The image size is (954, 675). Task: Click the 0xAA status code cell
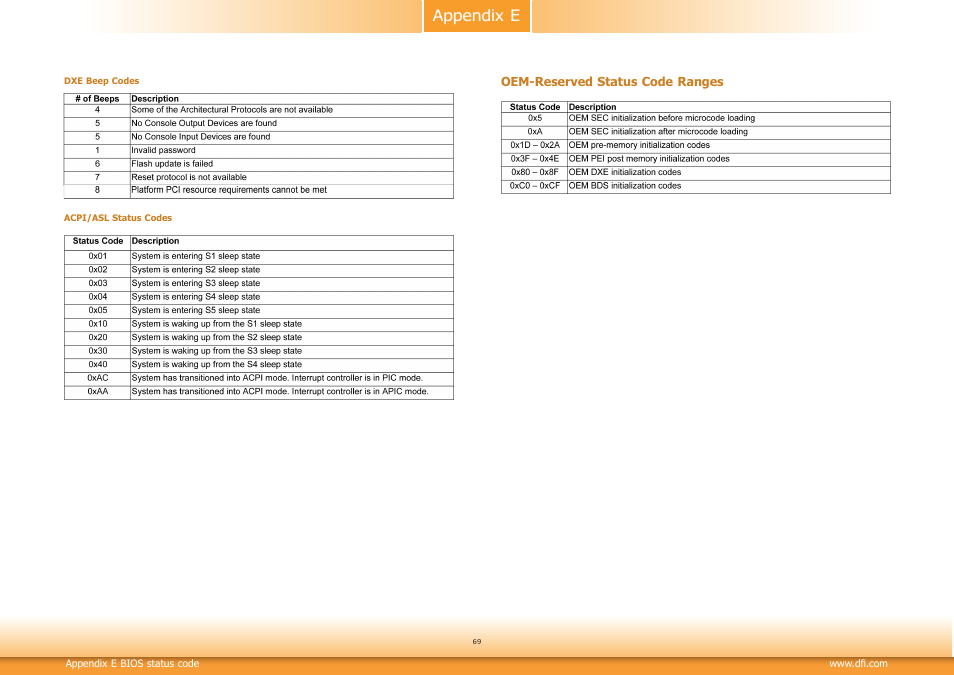[97, 391]
